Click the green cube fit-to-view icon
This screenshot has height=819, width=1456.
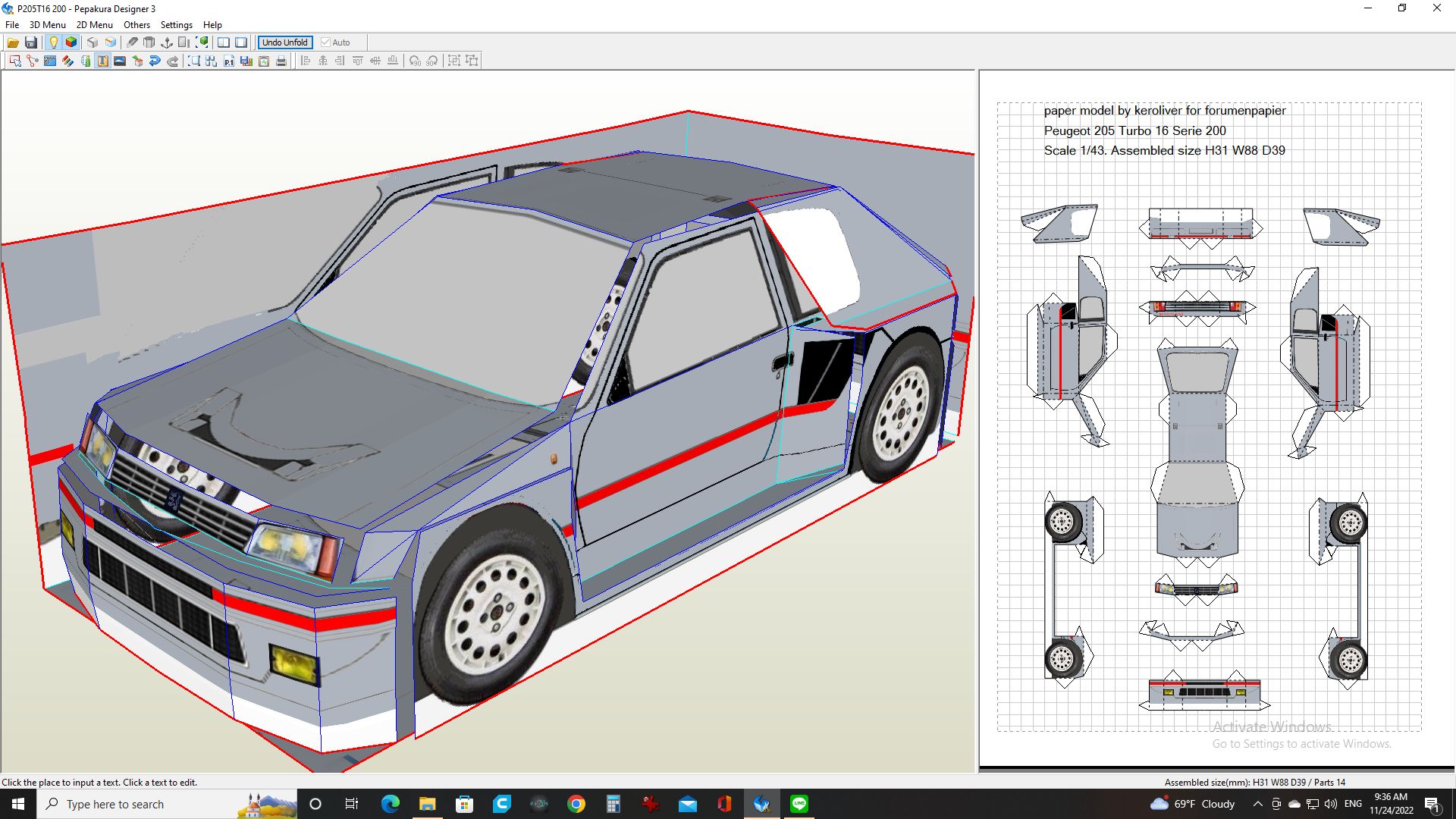202,42
